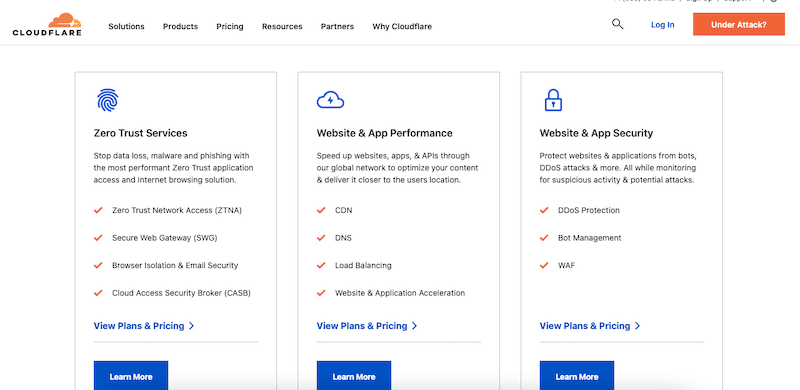
Task: Open the Products menu
Action: click(x=181, y=27)
